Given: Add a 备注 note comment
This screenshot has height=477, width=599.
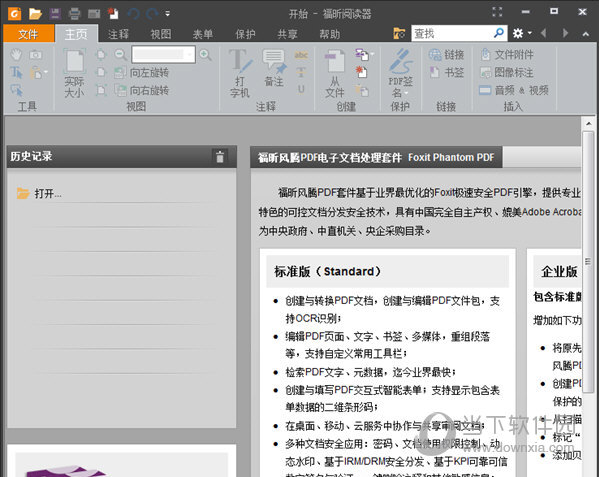Looking at the screenshot, I should click(x=274, y=68).
